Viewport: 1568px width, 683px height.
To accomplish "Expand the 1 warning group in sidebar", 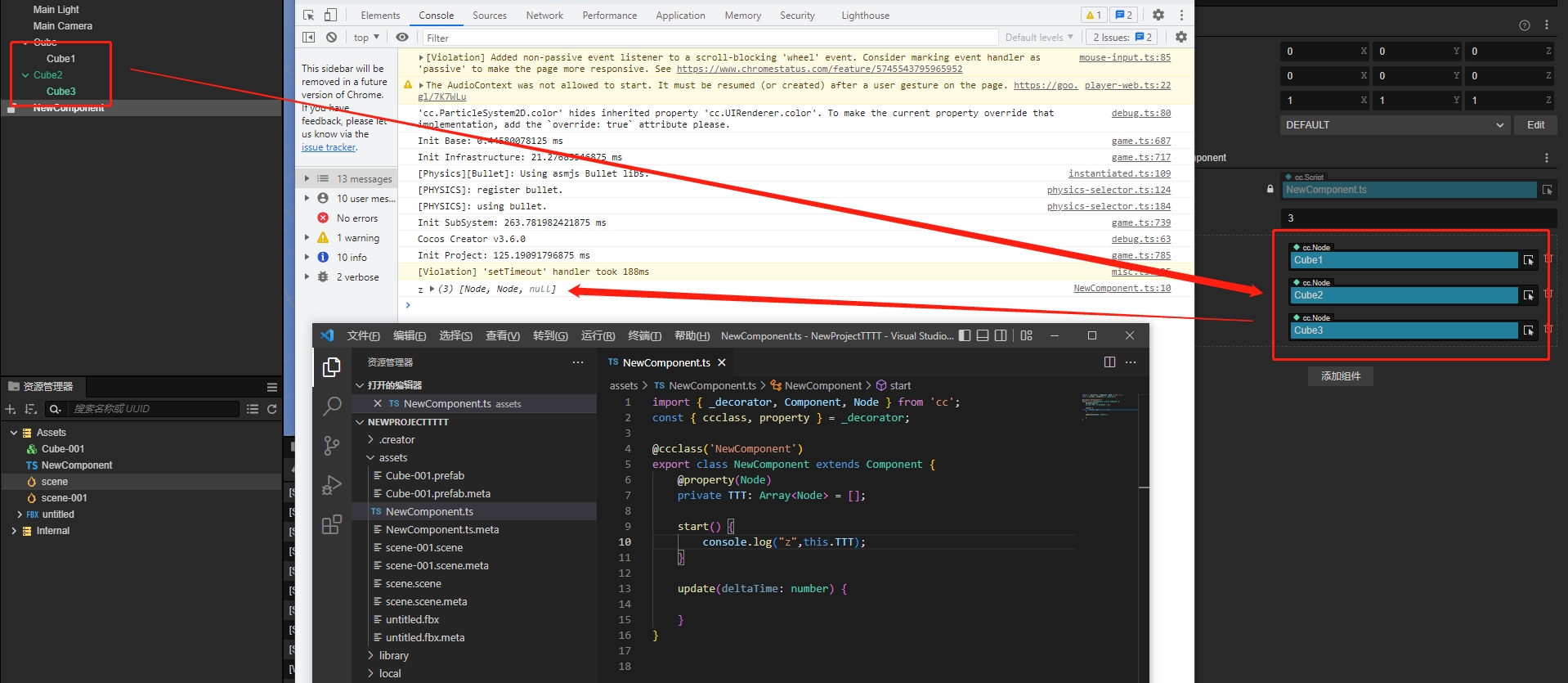I will pos(307,237).
